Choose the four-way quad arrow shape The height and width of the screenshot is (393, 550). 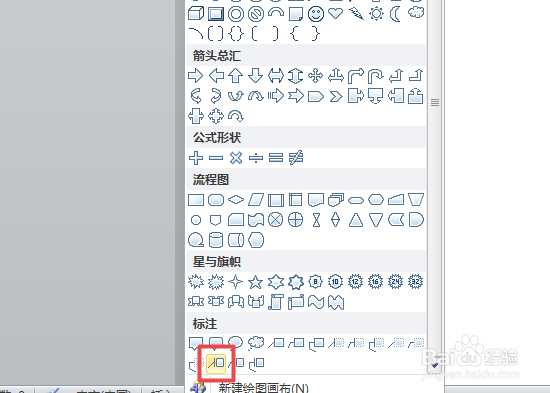316,75
